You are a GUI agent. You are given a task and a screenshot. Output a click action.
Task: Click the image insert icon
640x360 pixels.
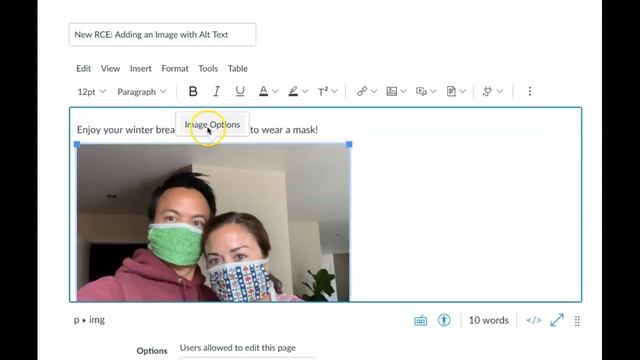[391, 91]
